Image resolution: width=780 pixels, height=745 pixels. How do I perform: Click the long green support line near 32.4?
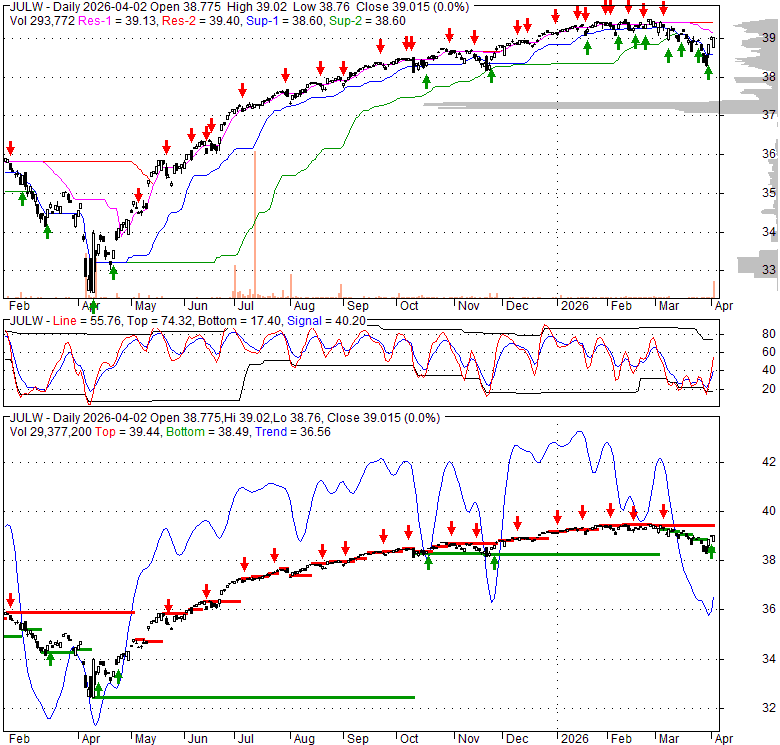pos(254,697)
